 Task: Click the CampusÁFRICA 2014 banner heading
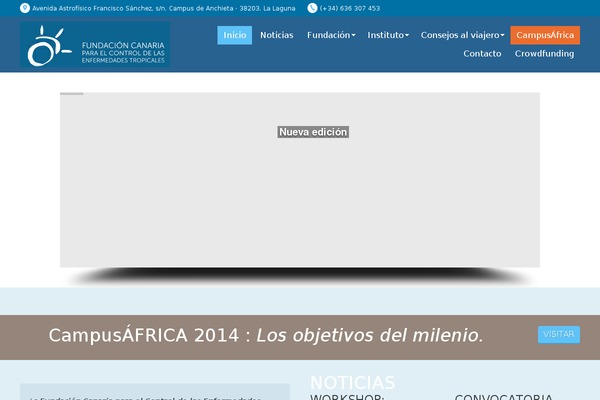(266, 335)
